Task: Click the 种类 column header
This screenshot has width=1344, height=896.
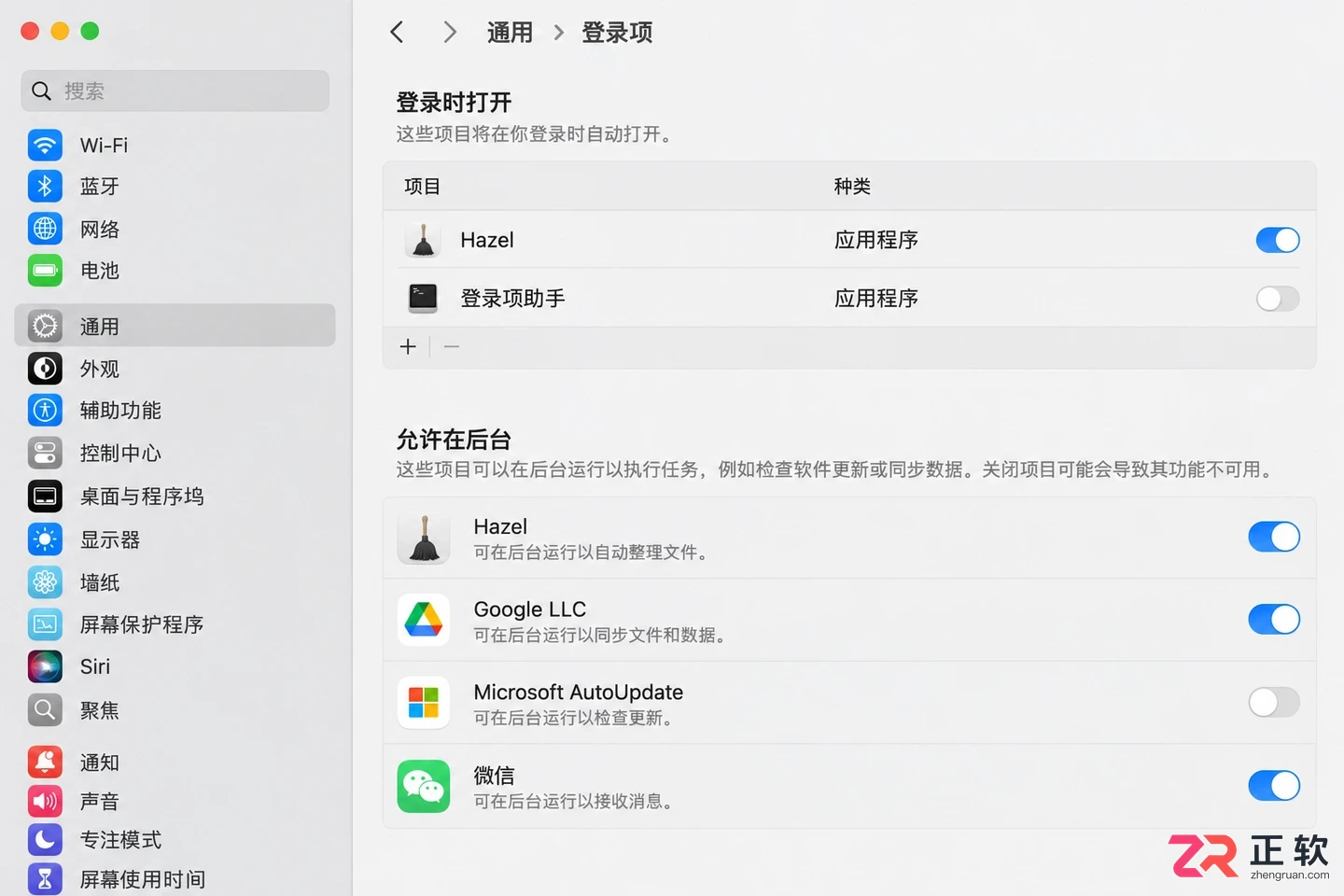Action: (x=852, y=187)
